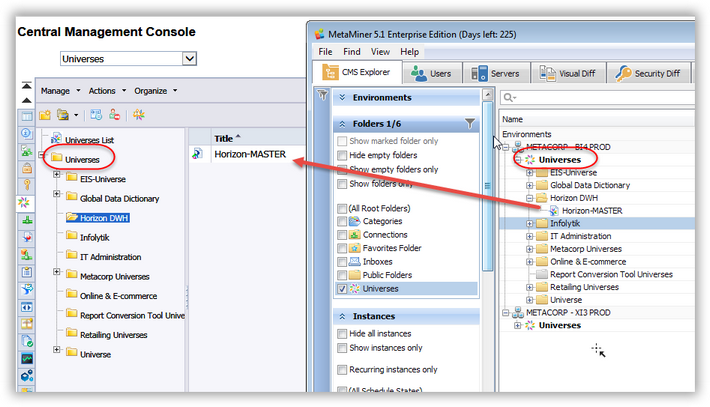Open the Help menu in MetaMiner

click(409, 52)
